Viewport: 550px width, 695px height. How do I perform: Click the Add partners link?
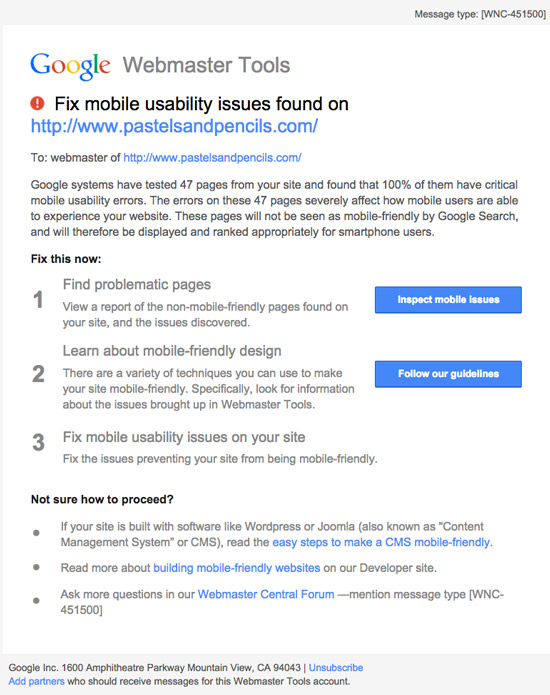pyautogui.click(x=36, y=681)
